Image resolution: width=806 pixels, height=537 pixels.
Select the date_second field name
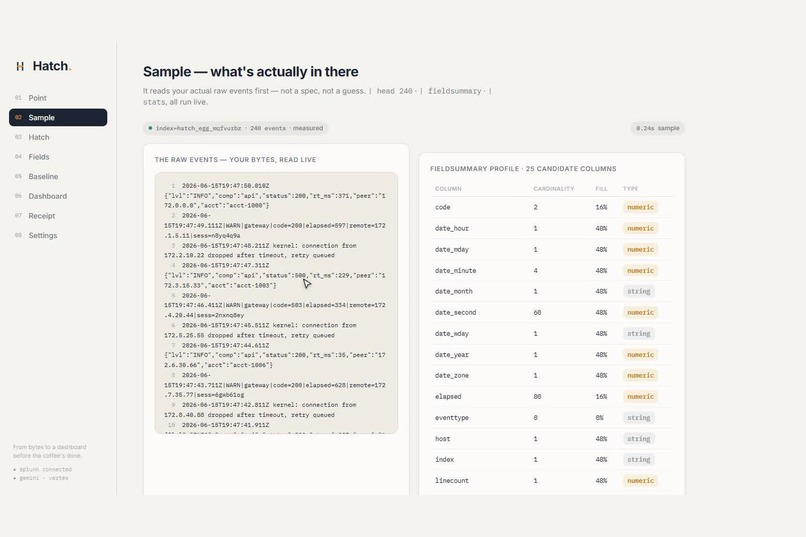click(455, 312)
